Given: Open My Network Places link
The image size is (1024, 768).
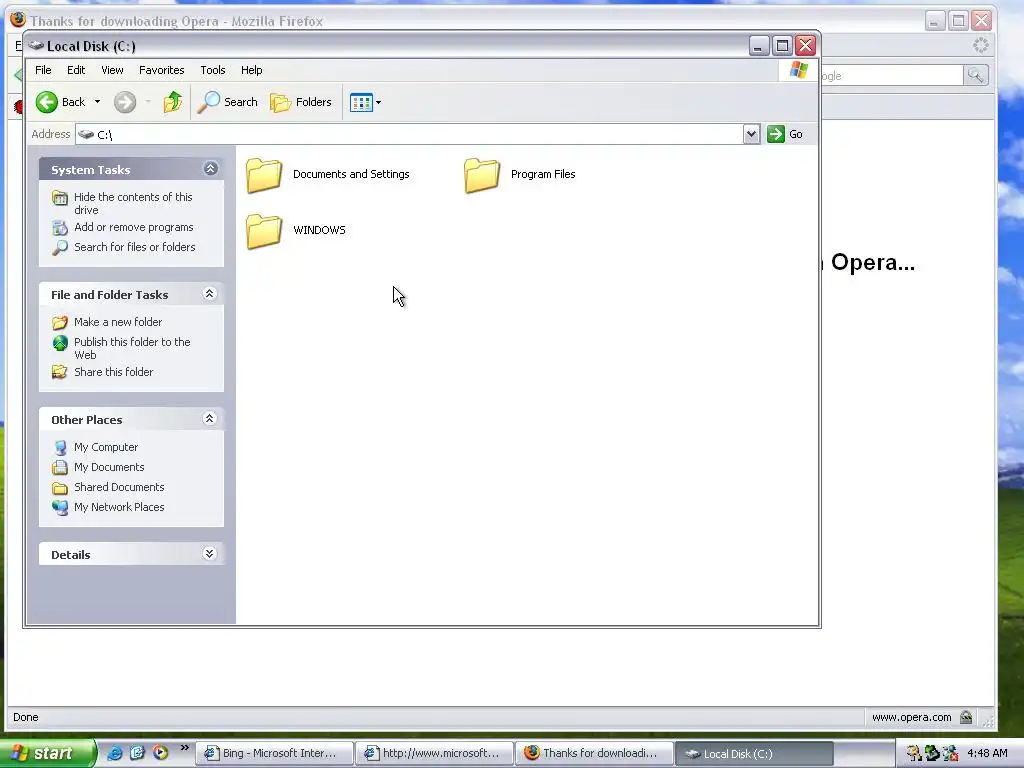Looking at the screenshot, I should pos(119,507).
